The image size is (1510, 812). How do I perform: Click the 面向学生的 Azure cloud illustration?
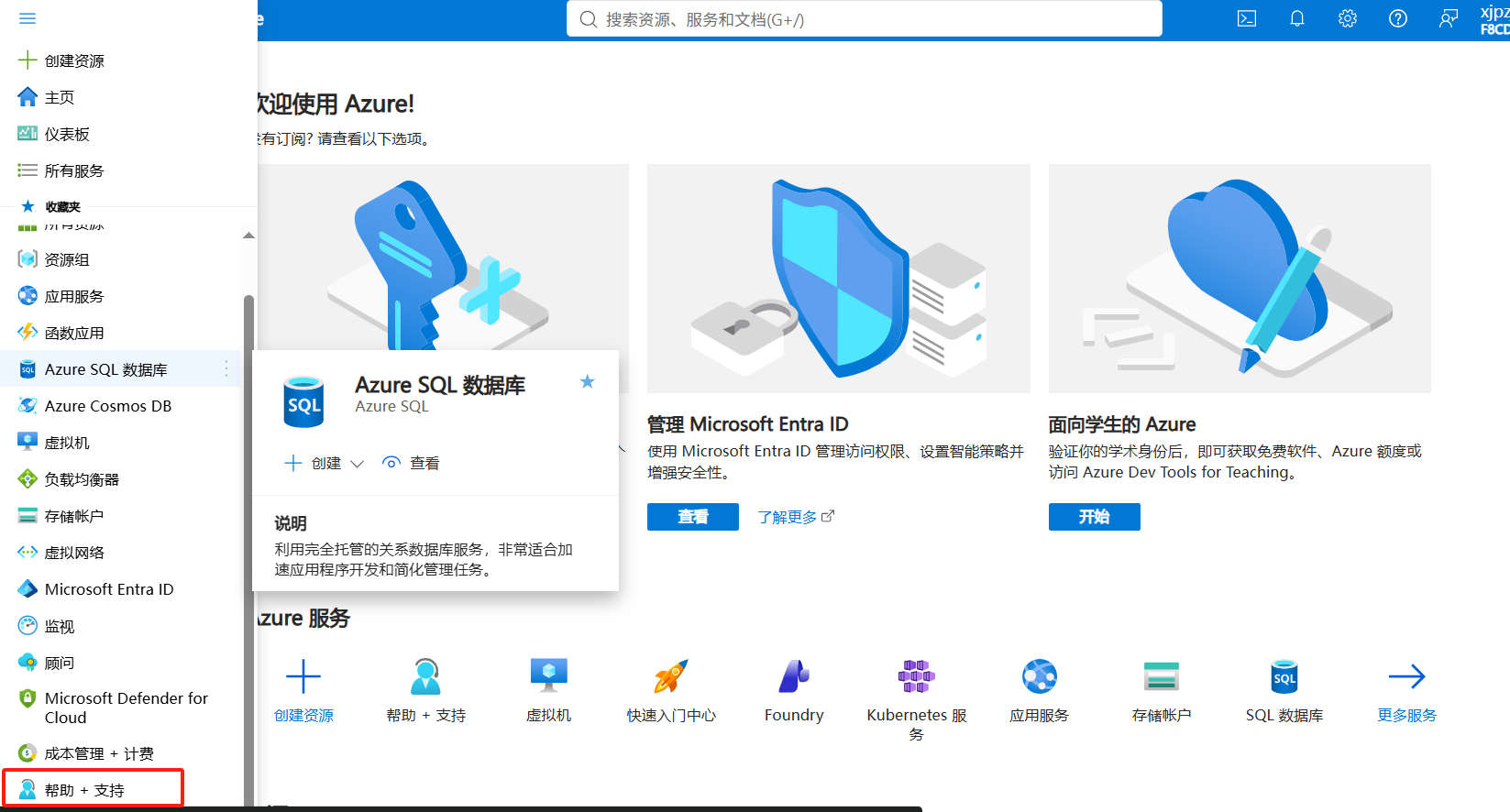point(1240,279)
